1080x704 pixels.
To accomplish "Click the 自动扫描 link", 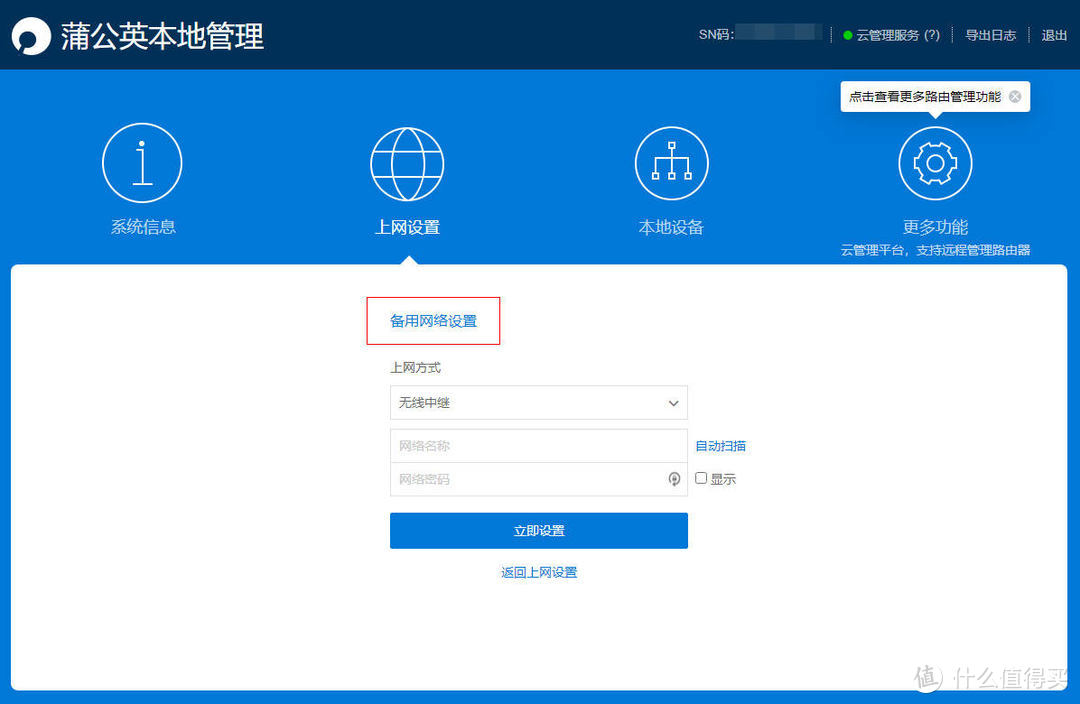I will click(719, 444).
